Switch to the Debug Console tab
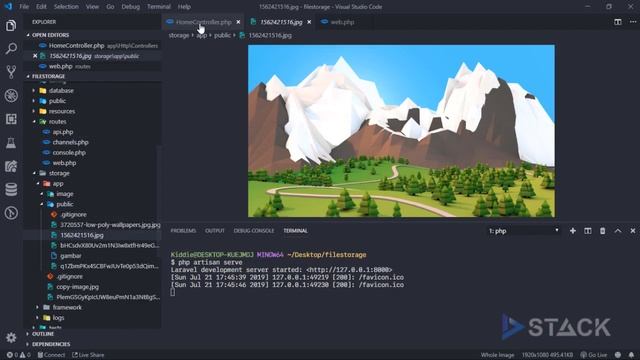Image resolution: width=640 pixels, height=360 pixels. point(254,231)
